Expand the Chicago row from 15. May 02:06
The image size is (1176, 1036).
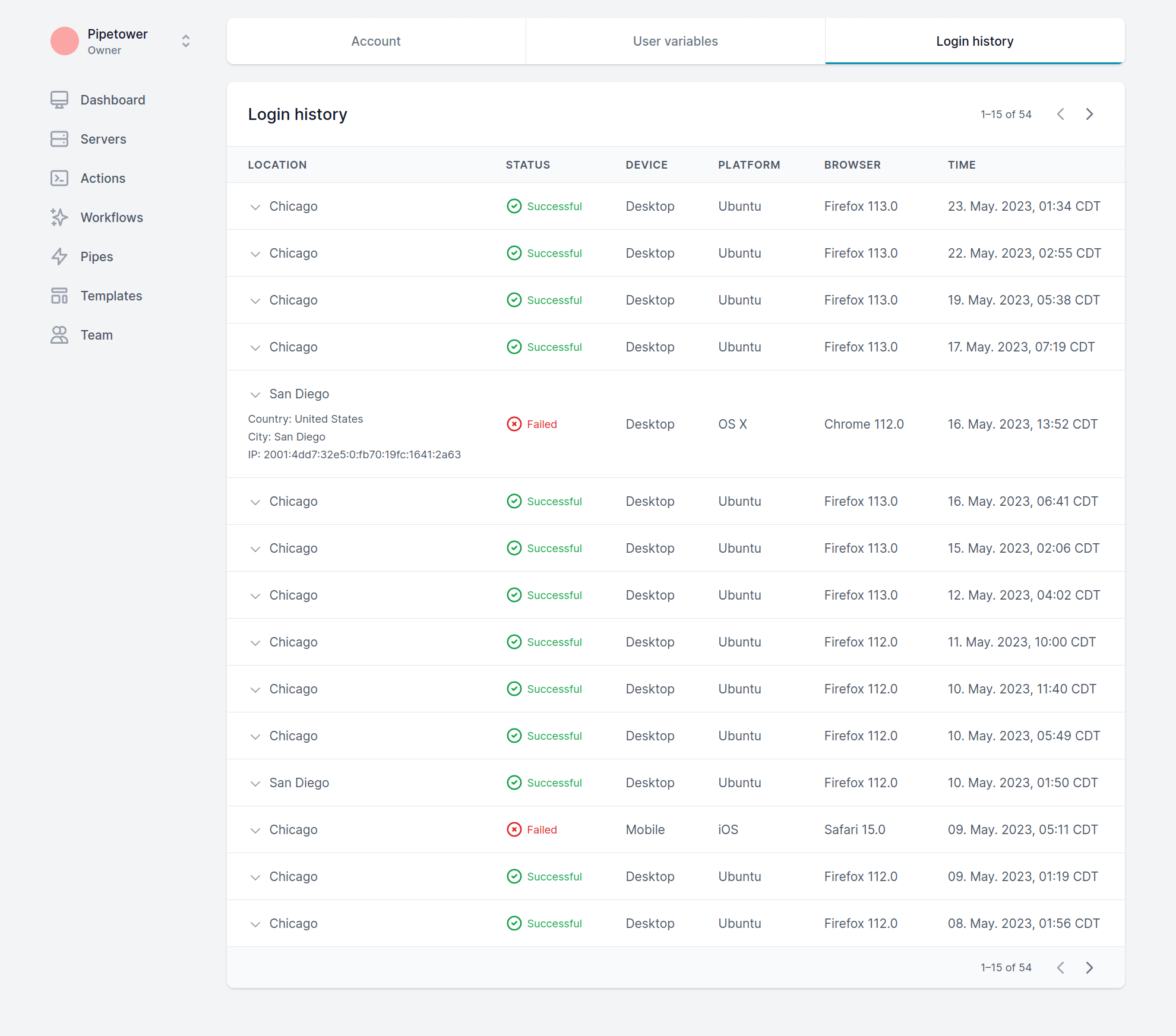255,549
